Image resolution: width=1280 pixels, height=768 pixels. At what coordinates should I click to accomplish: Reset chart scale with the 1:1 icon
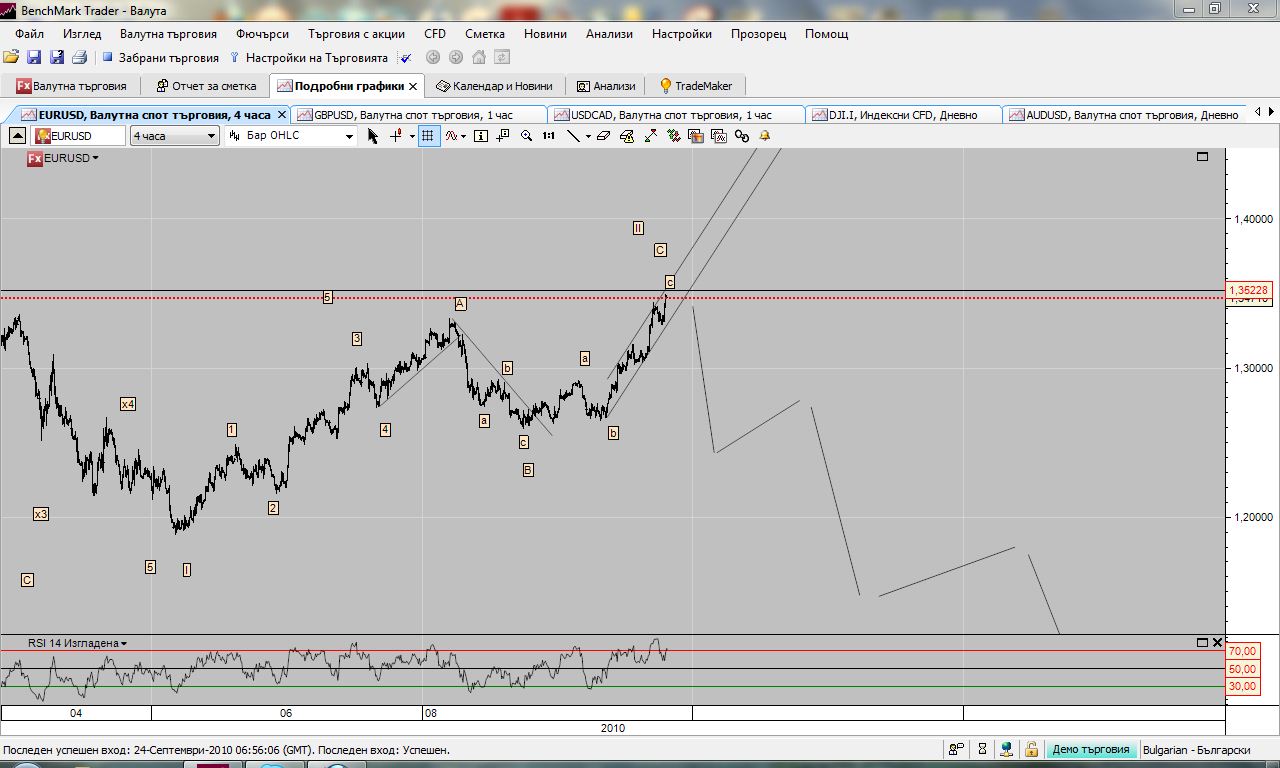[549, 136]
